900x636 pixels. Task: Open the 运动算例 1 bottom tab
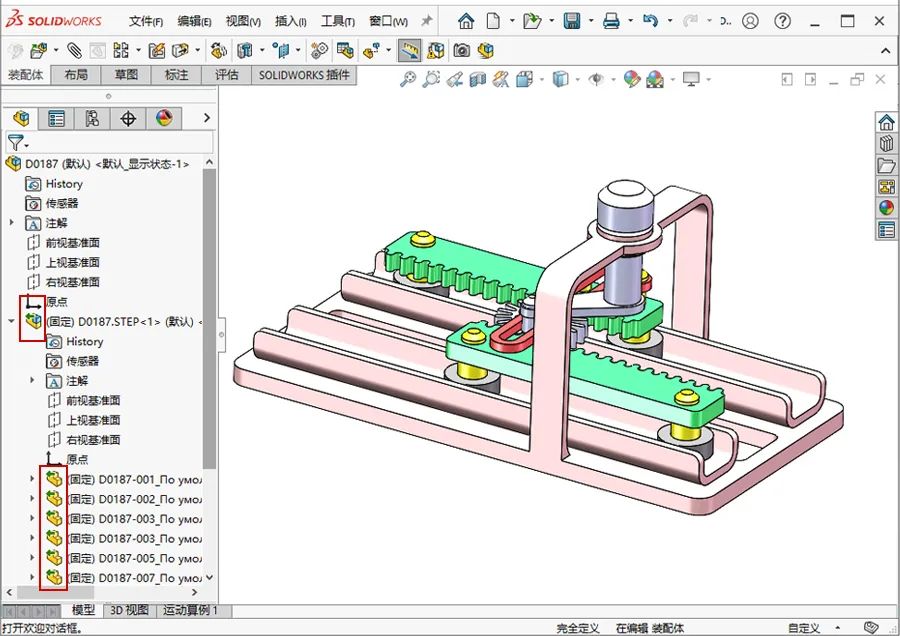click(191, 610)
